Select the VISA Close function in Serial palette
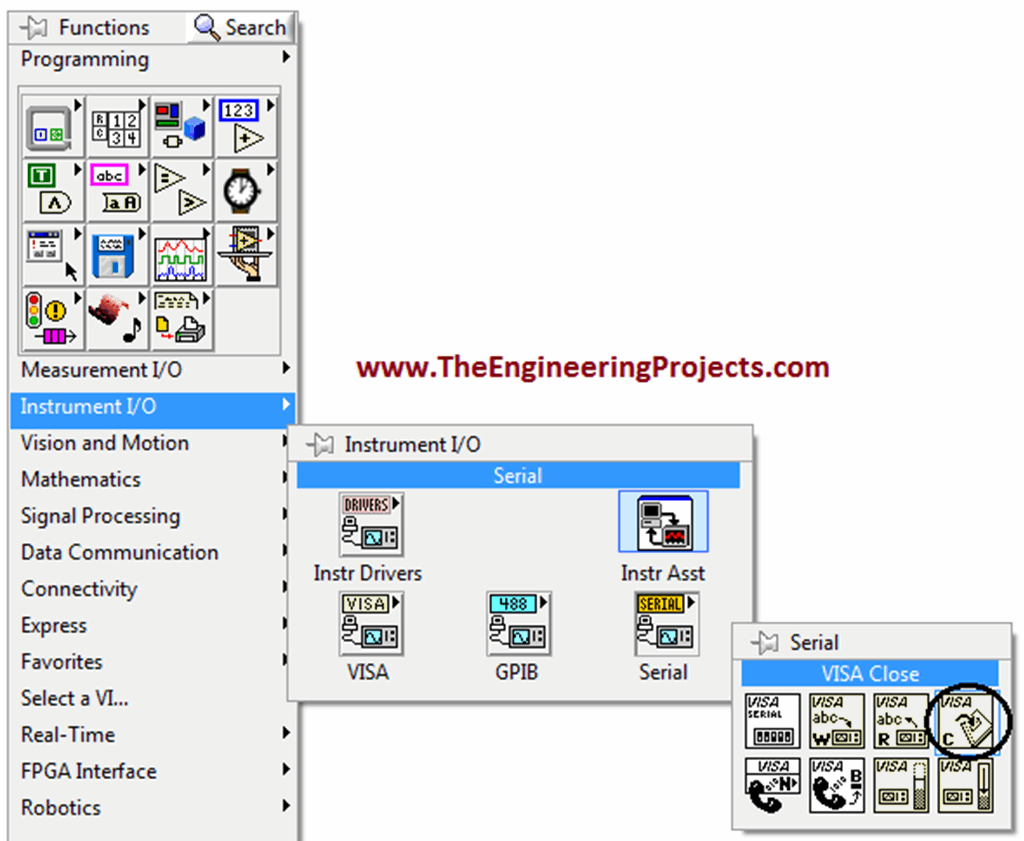 click(966, 720)
